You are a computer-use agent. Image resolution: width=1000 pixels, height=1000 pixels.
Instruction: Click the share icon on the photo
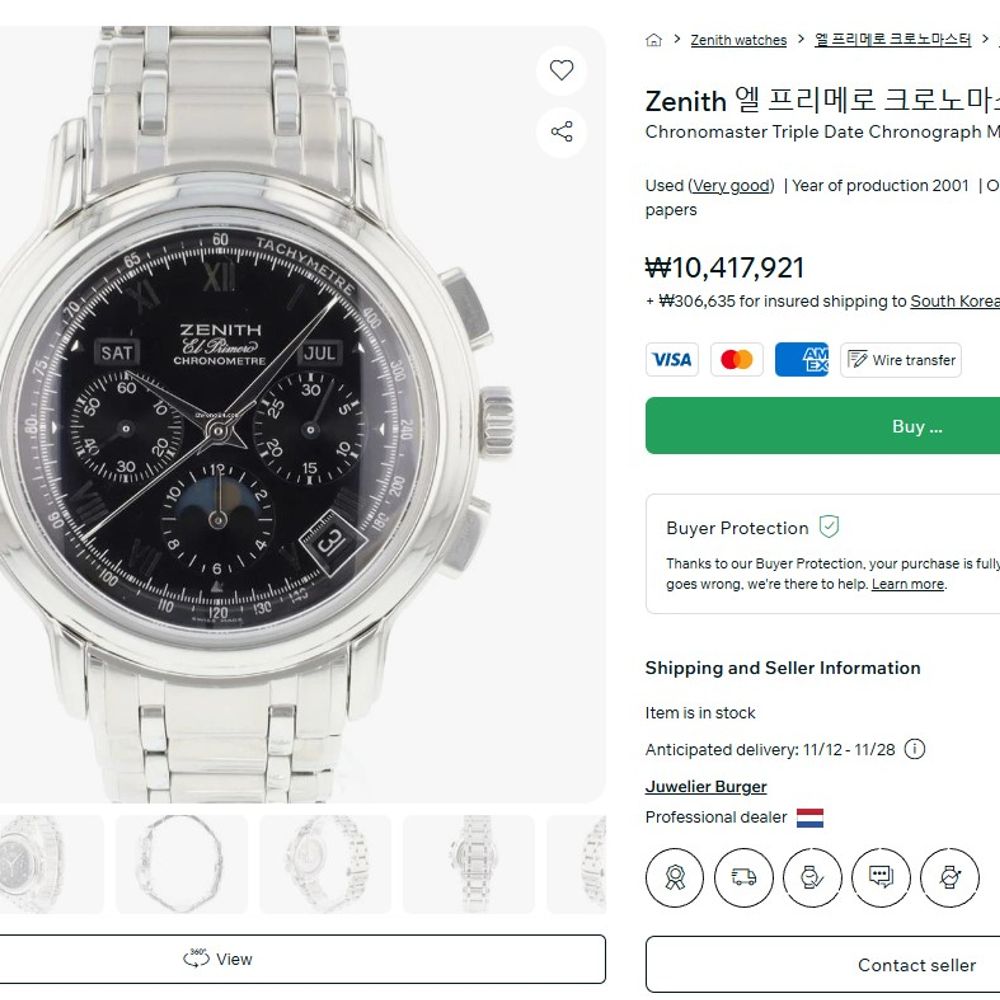562,132
